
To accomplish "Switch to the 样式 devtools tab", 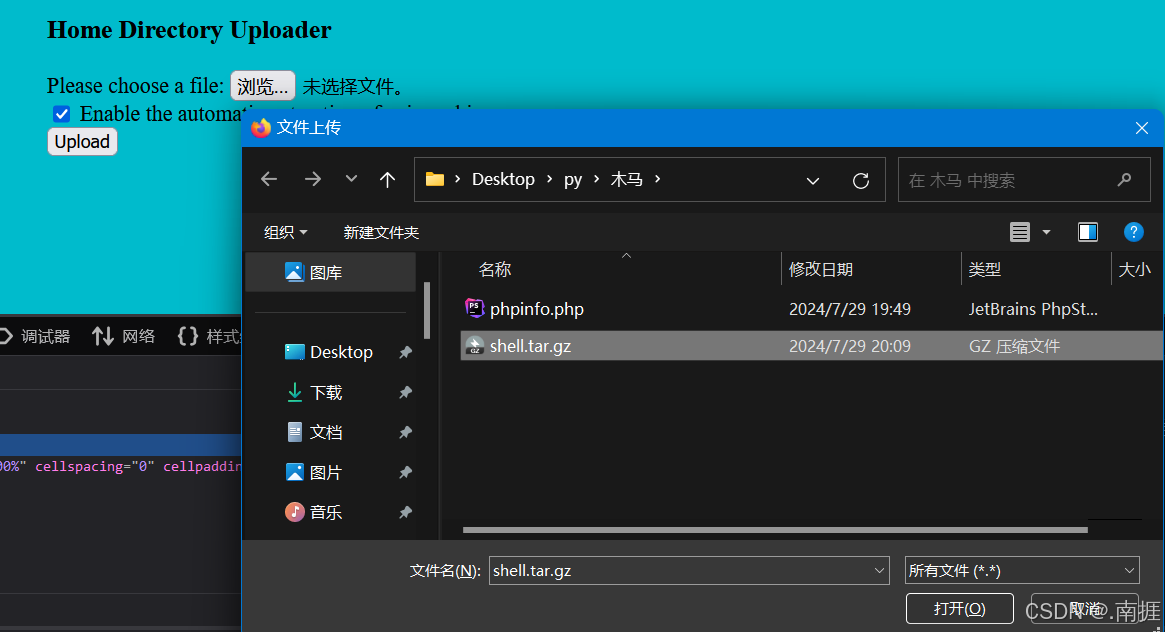I will [x=220, y=336].
